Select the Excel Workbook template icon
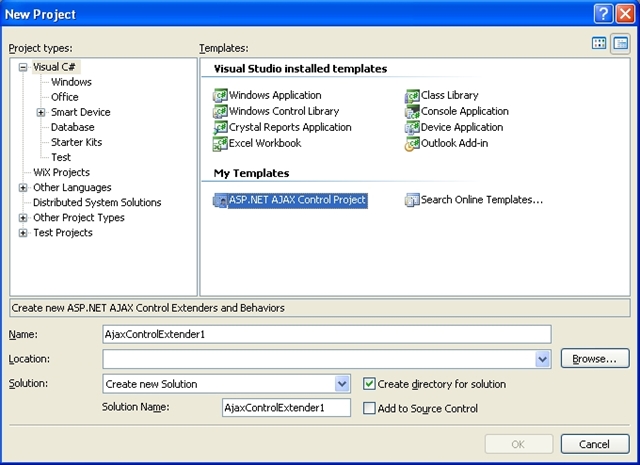The image size is (640, 465). click(x=220, y=144)
